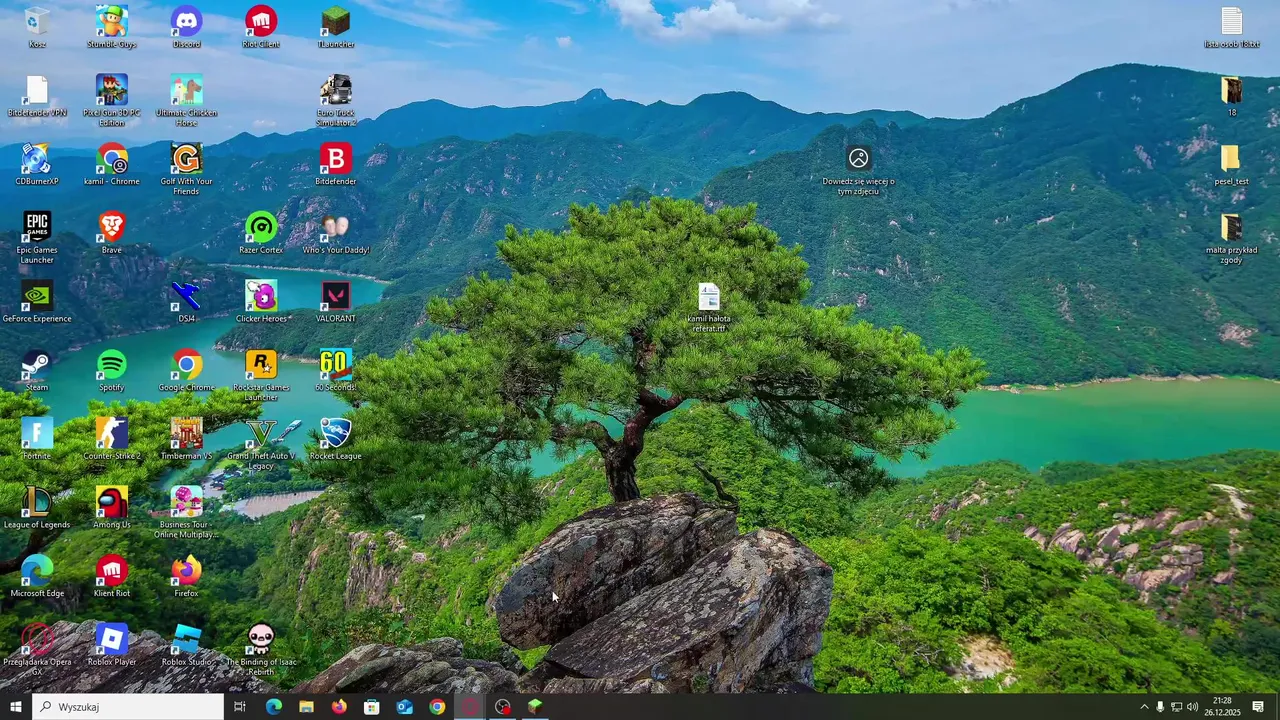Open the taskbar clock showing 21:28
Image resolution: width=1280 pixels, height=720 pixels.
coord(1222,707)
